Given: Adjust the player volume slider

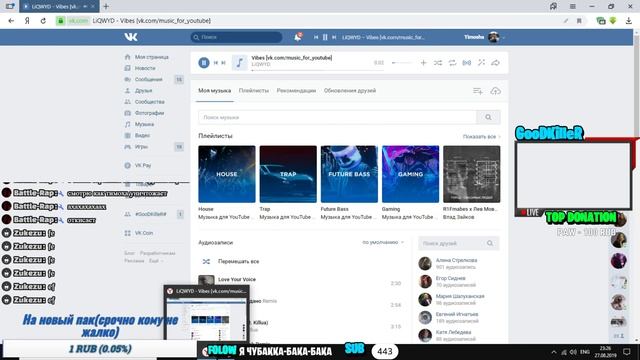Looking at the screenshot, I should pos(402,63).
